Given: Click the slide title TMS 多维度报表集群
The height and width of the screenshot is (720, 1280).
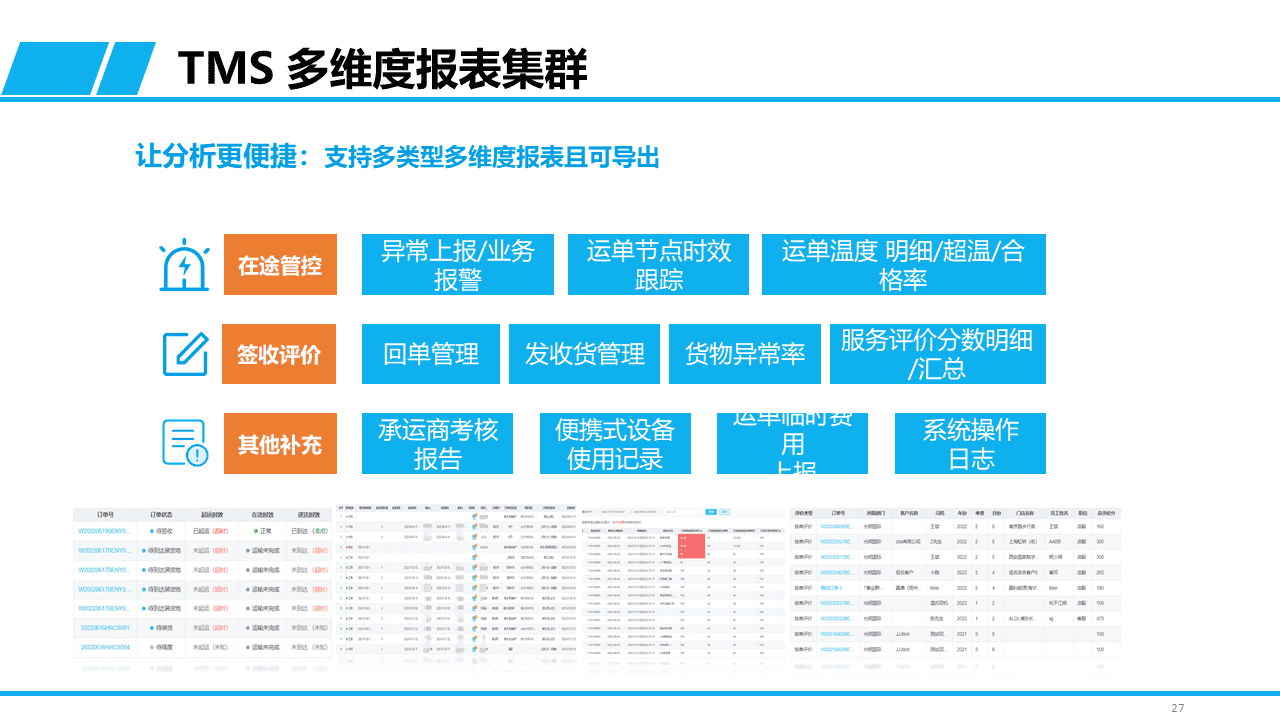Looking at the screenshot, I should coord(381,68).
